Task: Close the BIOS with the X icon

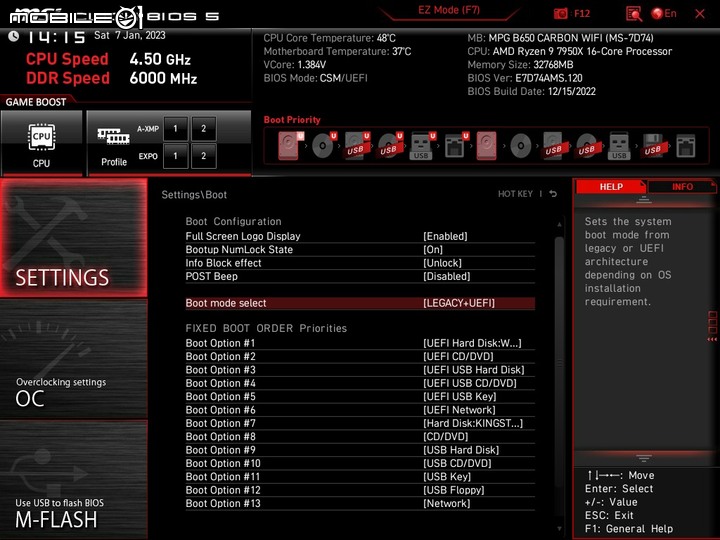Action: point(700,14)
